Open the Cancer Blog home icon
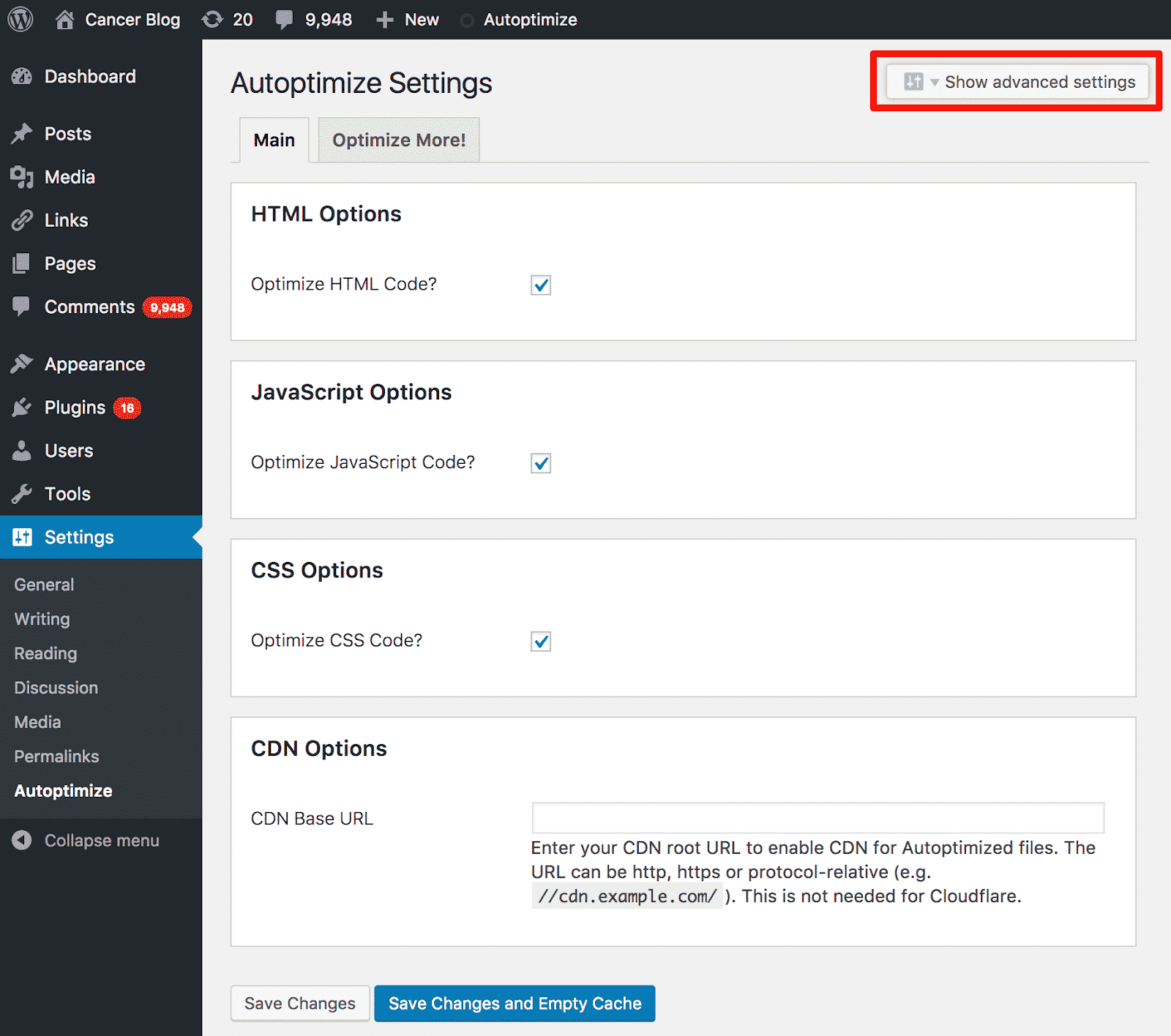 [65, 20]
